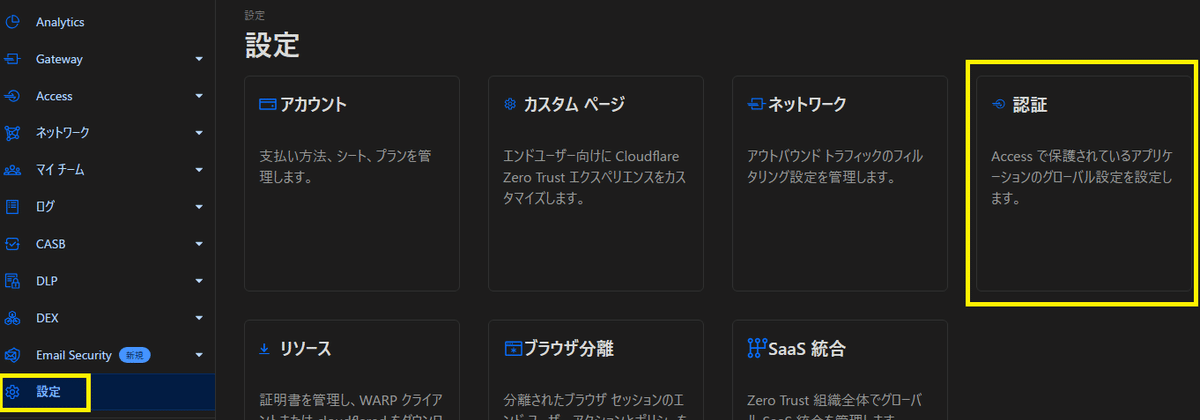Select the CASB sidebar item
The image size is (1200, 420).
click(107, 244)
